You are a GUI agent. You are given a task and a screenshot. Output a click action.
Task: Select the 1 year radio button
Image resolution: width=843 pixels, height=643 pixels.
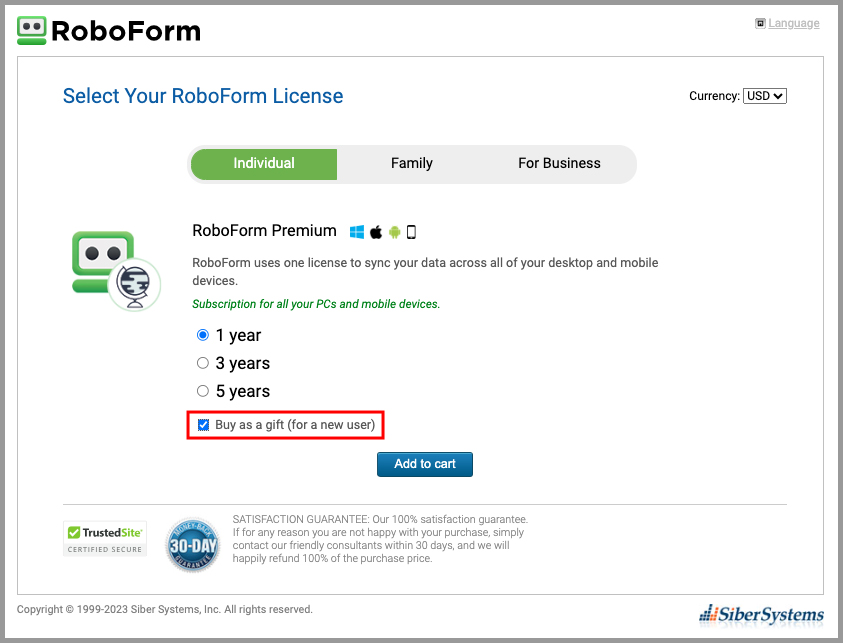(203, 335)
